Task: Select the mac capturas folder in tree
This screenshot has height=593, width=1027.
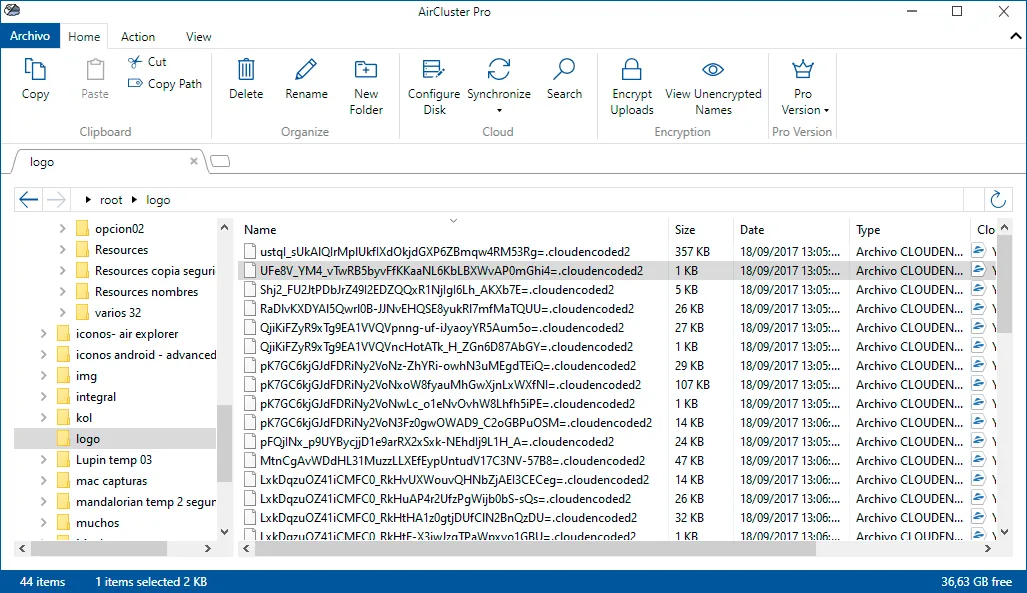Action: [111, 481]
